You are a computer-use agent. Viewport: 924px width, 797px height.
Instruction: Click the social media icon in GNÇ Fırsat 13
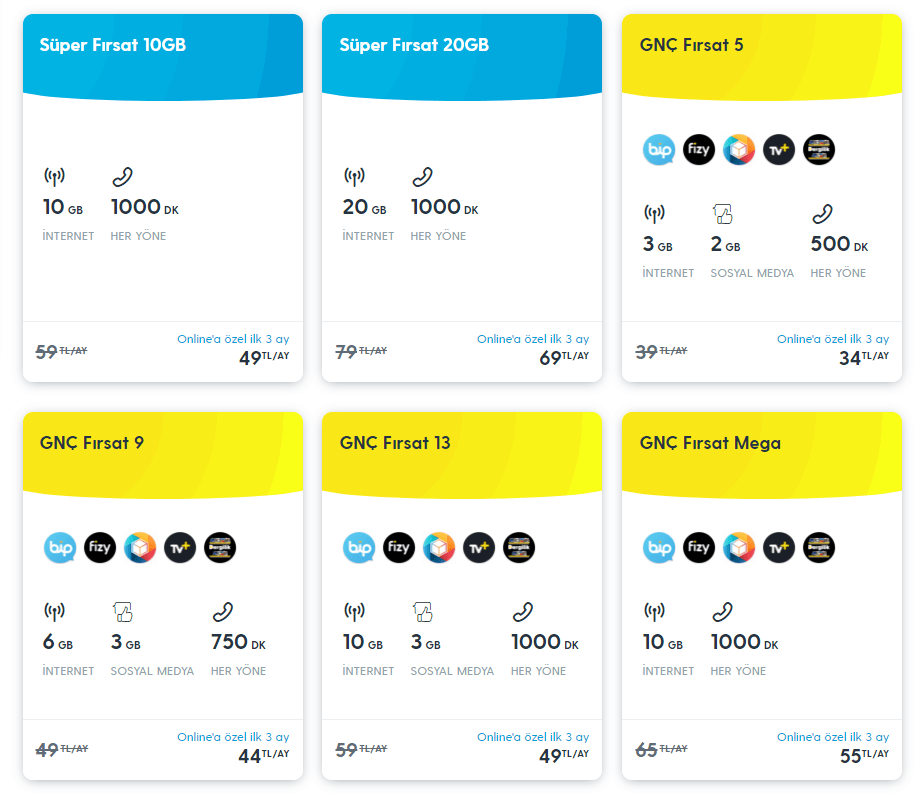pos(422,611)
